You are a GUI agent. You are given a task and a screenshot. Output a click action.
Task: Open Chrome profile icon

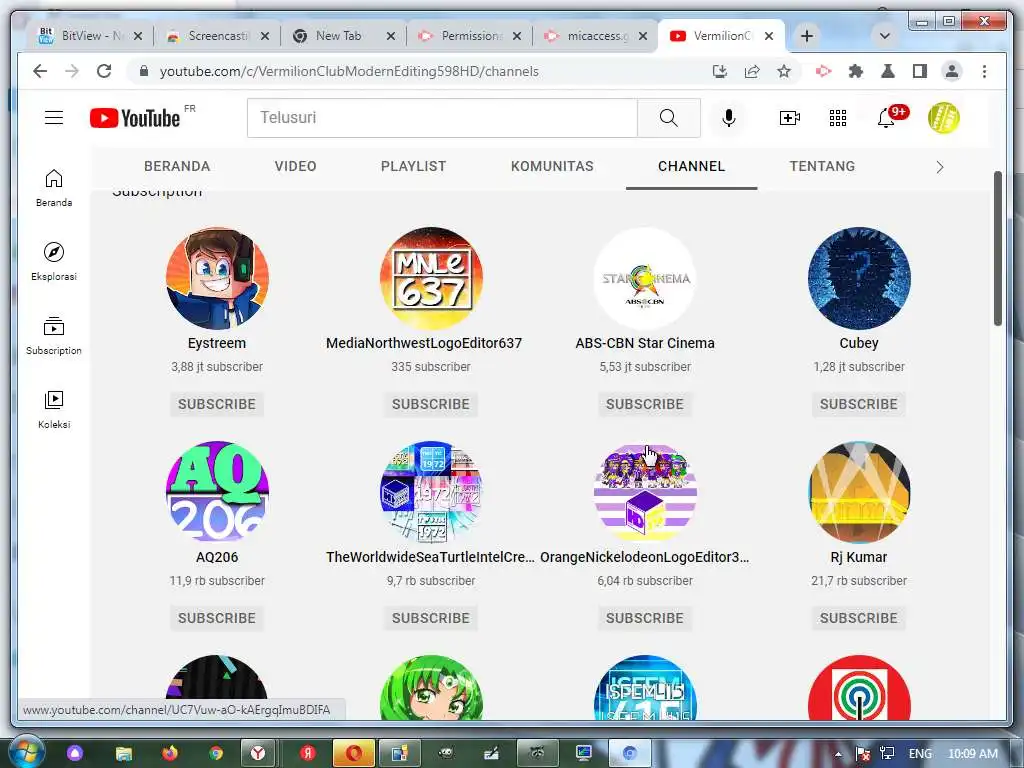(x=952, y=71)
